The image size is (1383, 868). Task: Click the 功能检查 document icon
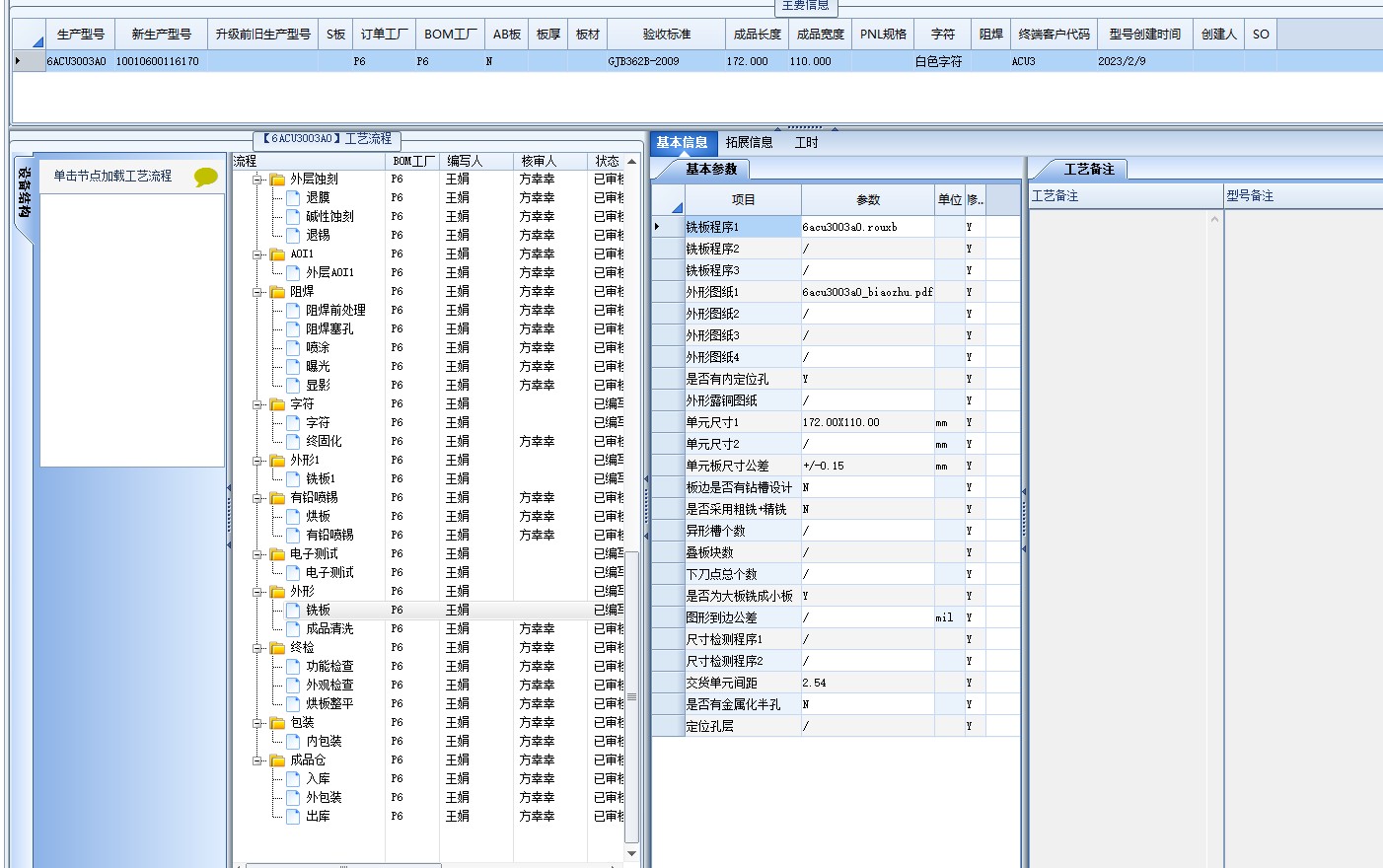tap(293, 666)
